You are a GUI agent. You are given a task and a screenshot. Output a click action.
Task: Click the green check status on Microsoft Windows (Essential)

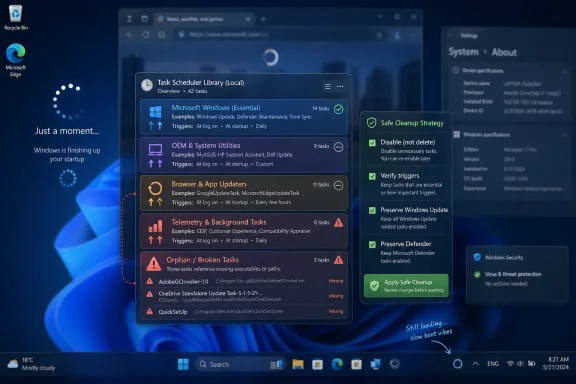tap(338, 109)
